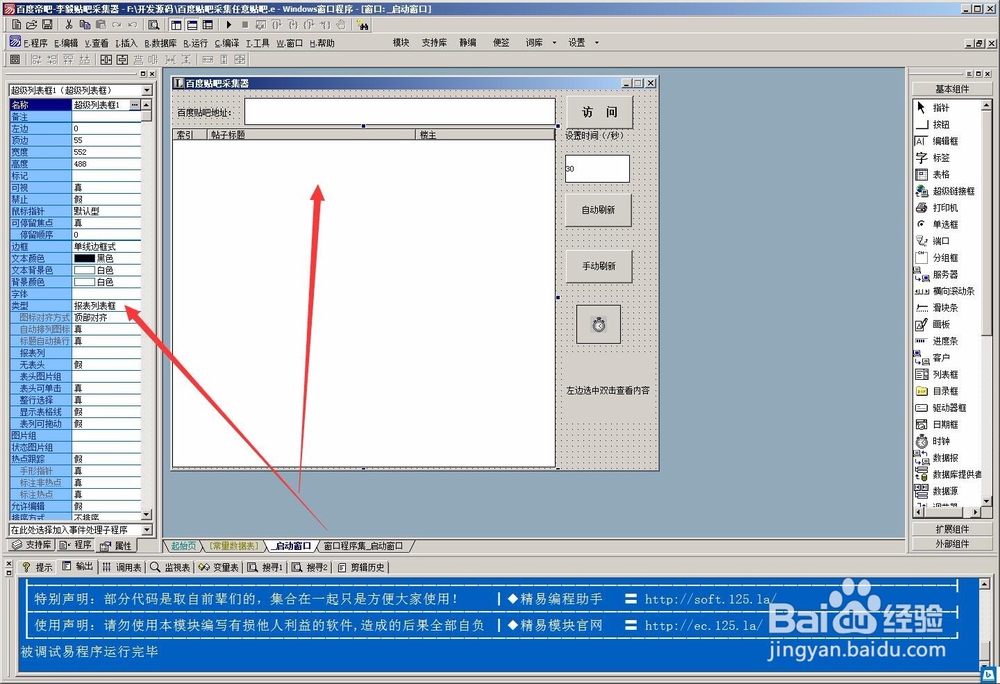The width and height of the screenshot is (1000, 684).
Task: Select the 服务器 server component
Action: [x=947, y=274]
